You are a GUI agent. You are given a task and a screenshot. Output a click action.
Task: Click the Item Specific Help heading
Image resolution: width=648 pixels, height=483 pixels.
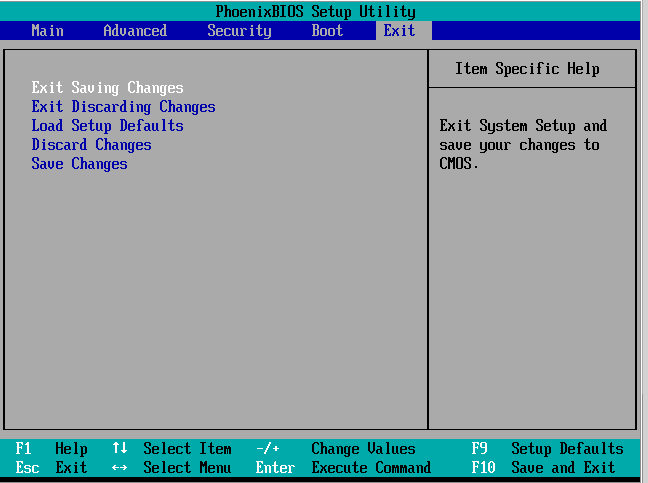tap(527, 69)
